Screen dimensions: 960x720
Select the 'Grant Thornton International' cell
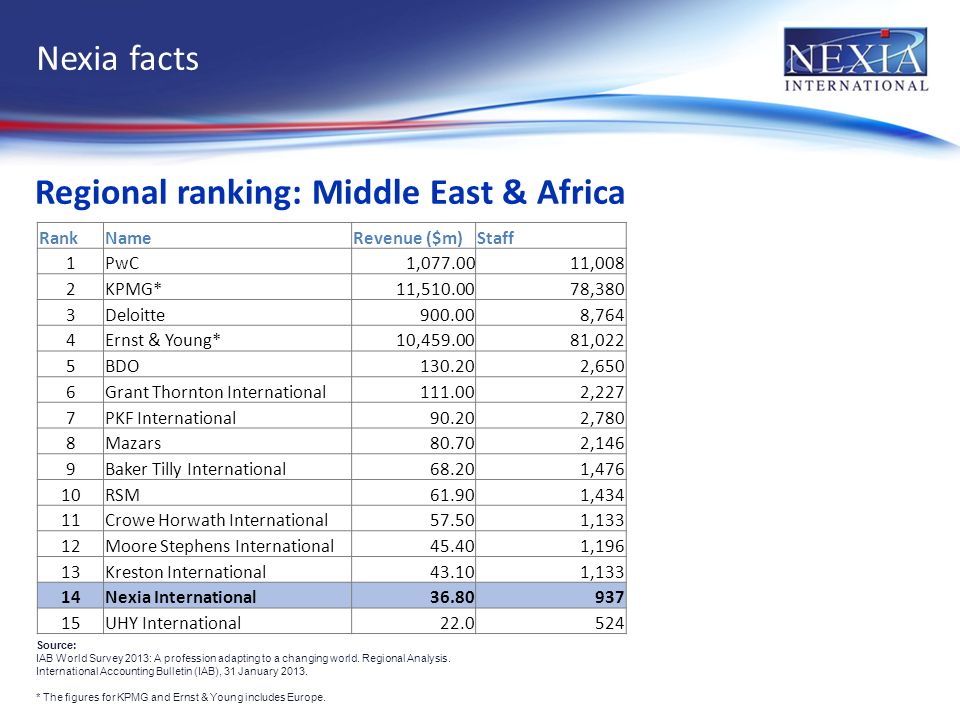[227, 391]
